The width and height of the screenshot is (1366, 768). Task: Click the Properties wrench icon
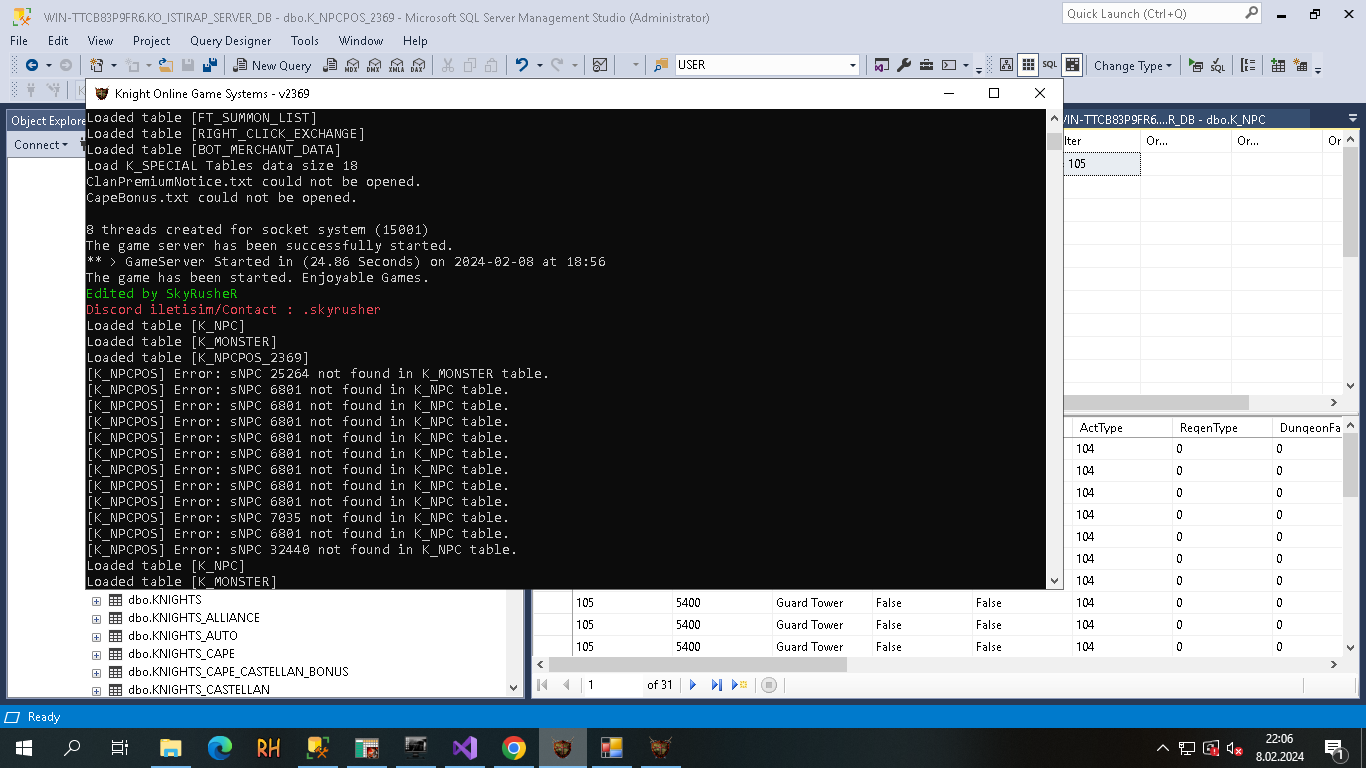(x=904, y=65)
